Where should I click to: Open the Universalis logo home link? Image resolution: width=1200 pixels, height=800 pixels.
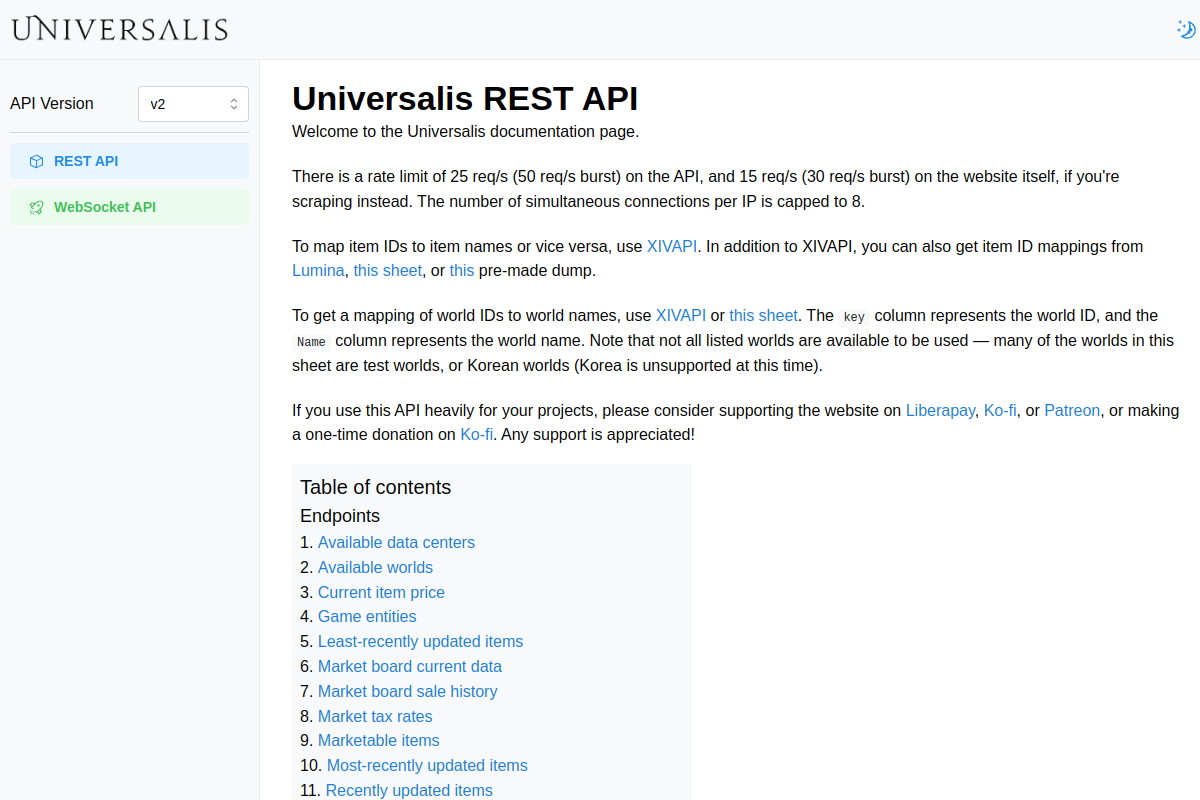point(120,29)
